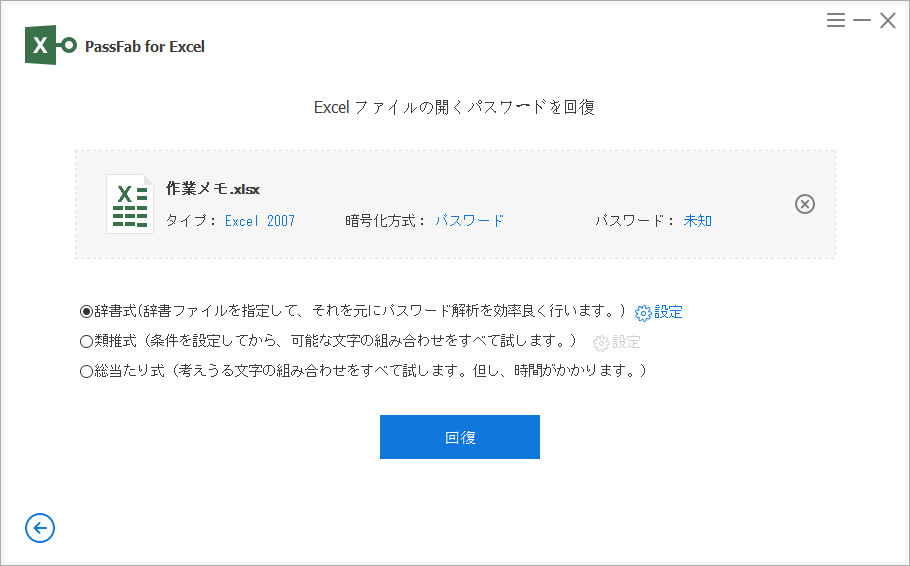910x566 pixels.
Task: Enable the 総当たり式 brute-force radio option
Action: [x=86, y=371]
